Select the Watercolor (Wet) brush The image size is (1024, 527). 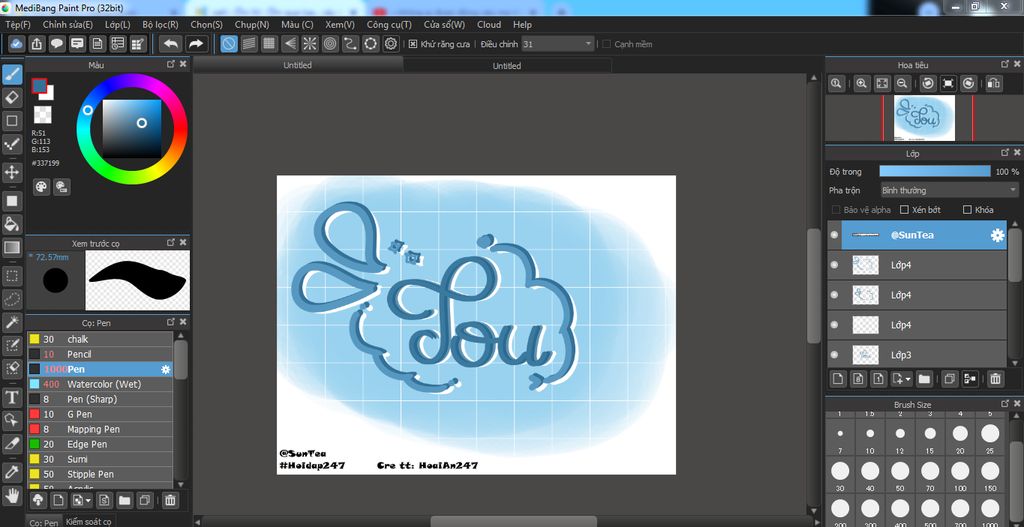coord(100,384)
